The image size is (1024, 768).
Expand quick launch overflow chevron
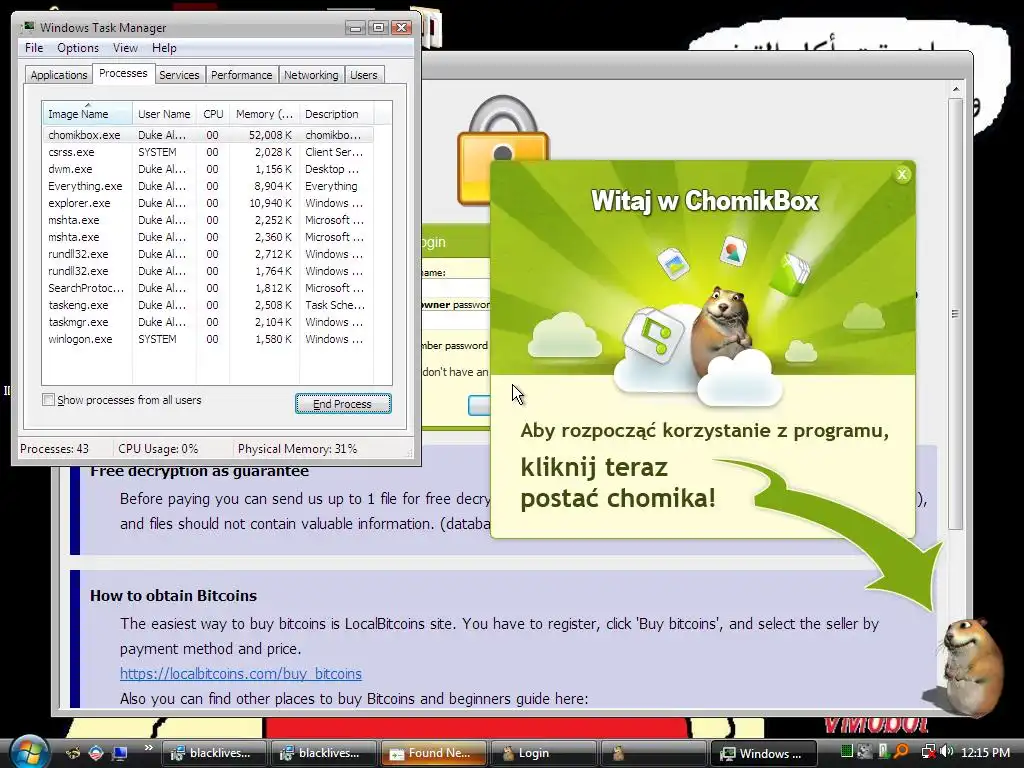(148, 748)
